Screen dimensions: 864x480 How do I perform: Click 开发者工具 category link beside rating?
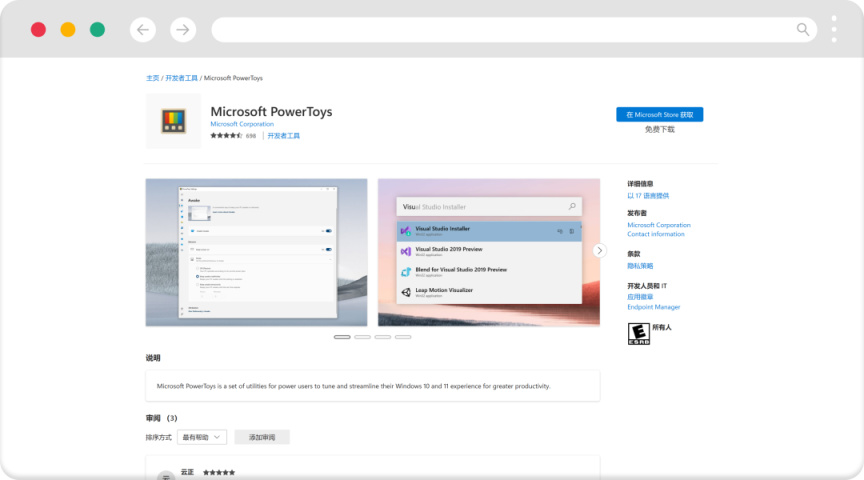(283, 136)
